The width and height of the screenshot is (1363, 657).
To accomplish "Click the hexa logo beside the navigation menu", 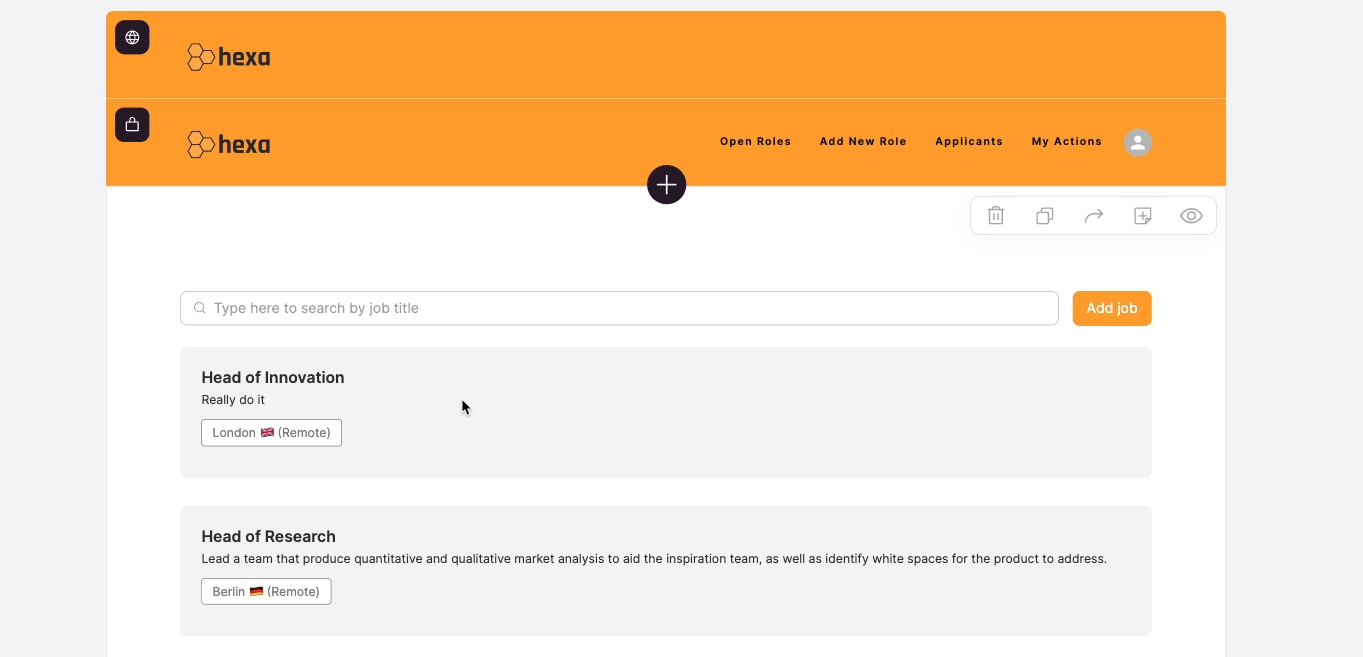I will click(229, 144).
